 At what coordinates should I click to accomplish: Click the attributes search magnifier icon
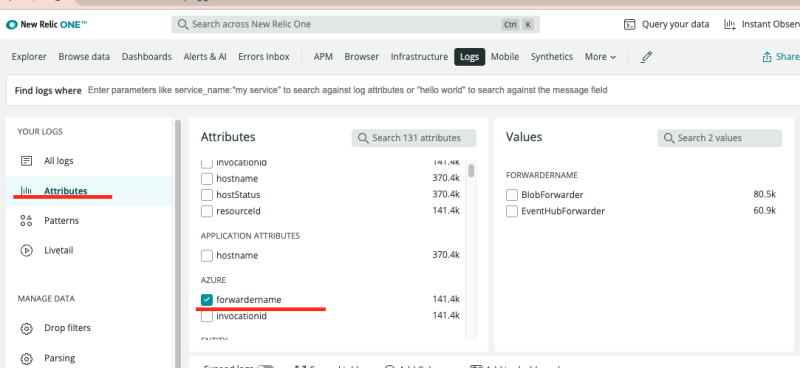tap(363, 138)
